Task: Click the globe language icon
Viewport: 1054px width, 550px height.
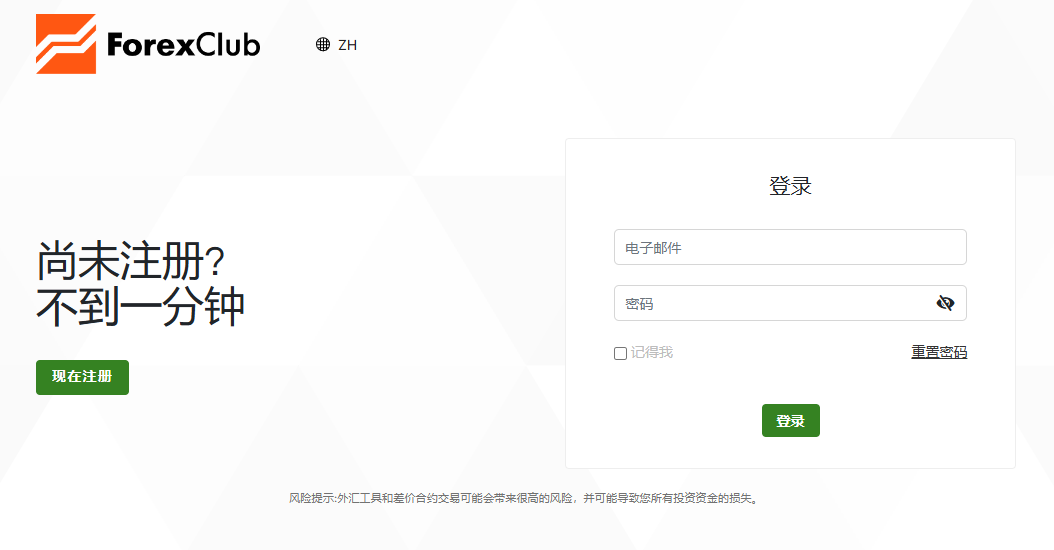Action: pos(323,44)
